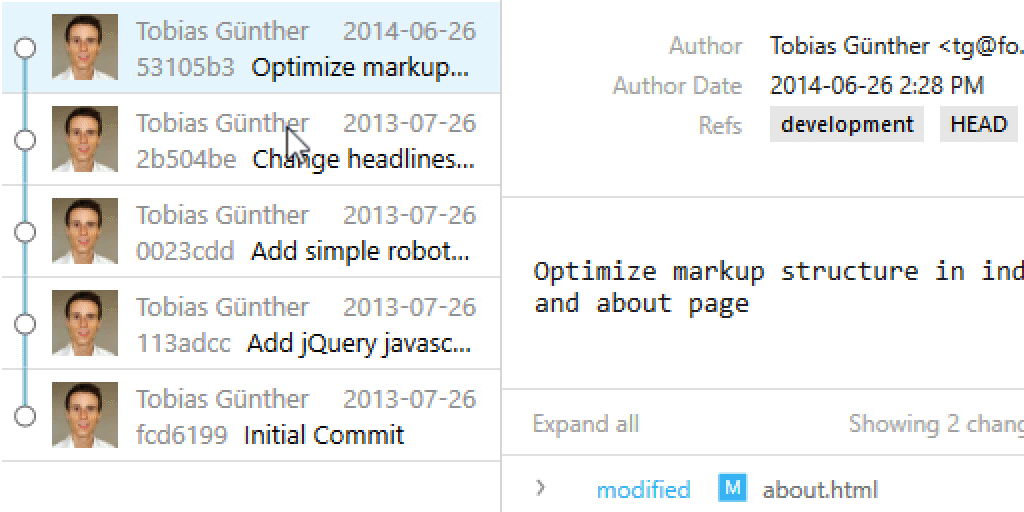Select commit 0023cdd Add simple robot

click(305, 233)
